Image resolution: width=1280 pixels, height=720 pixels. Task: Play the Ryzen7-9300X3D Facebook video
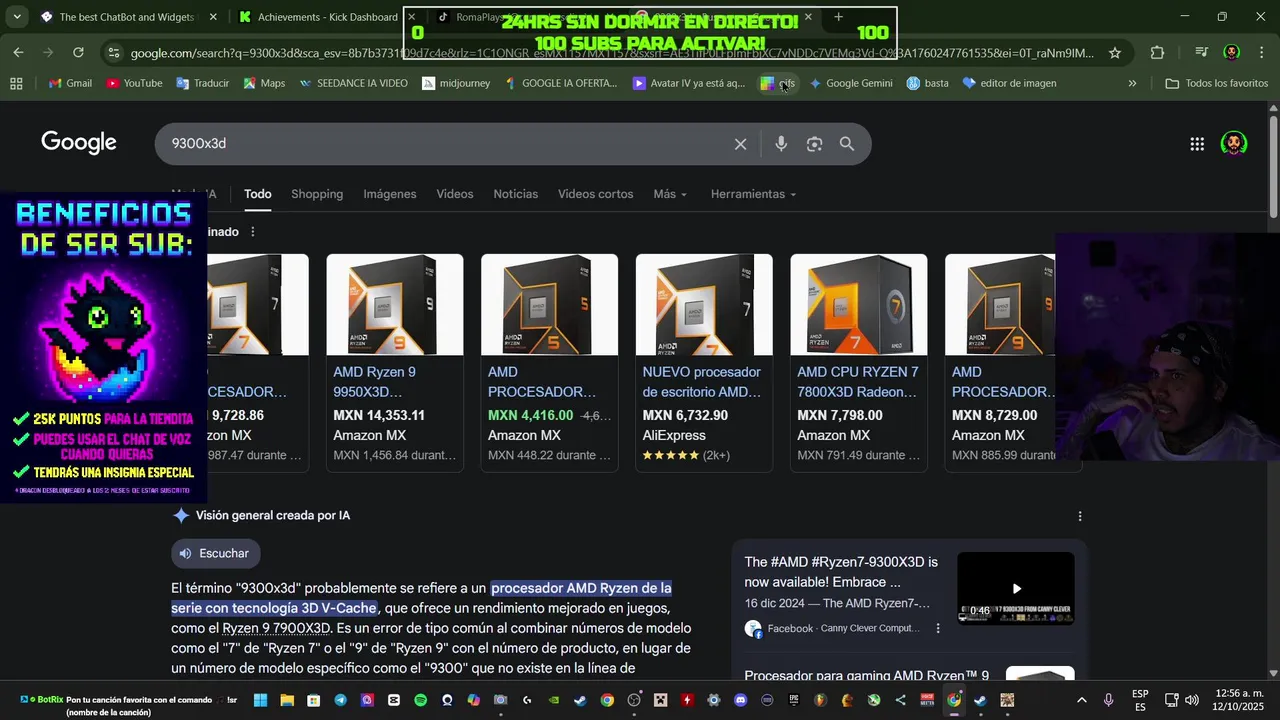1016,589
